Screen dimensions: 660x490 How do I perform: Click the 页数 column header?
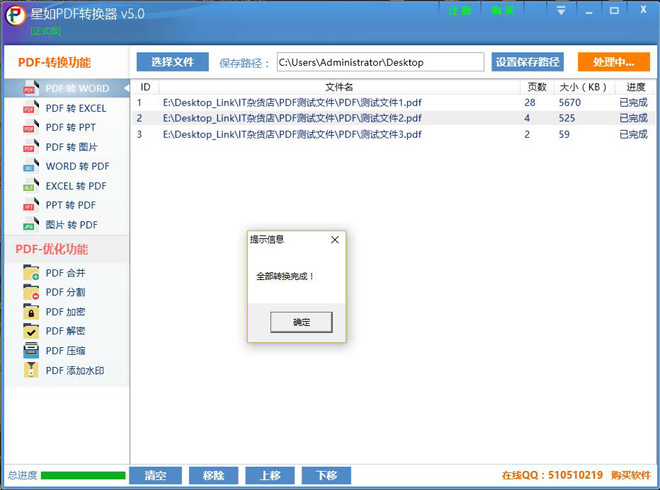[x=537, y=87]
